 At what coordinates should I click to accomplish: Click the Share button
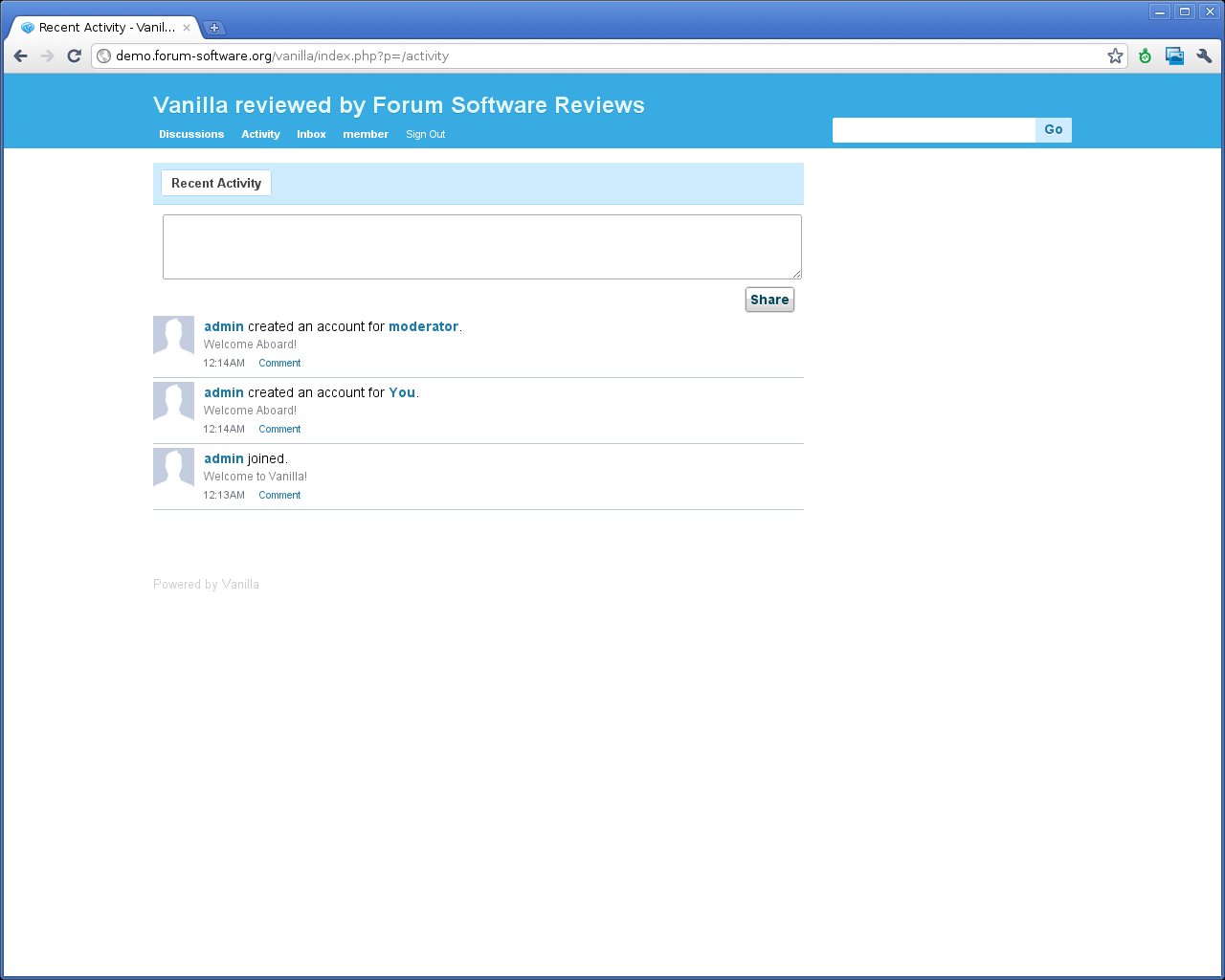coord(769,300)
